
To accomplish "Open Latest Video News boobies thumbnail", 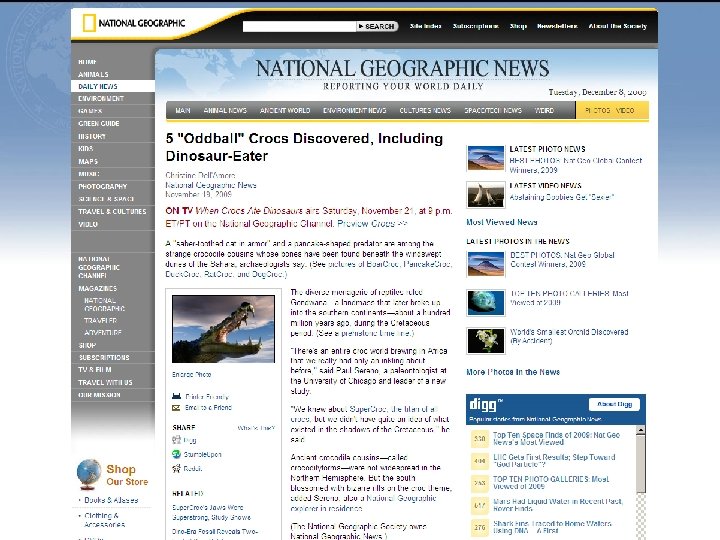I will pos(485,194).
